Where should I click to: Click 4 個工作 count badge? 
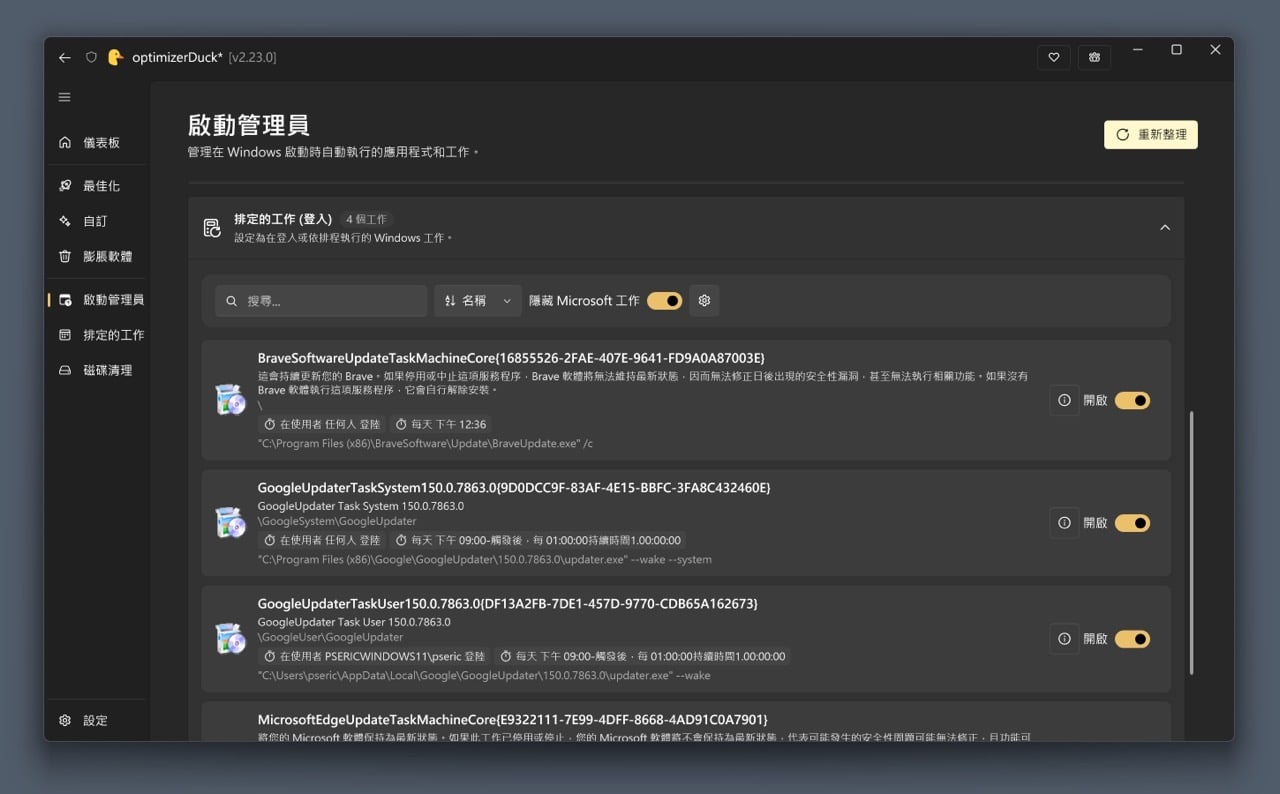pyautogui.click(x=366, y=219)
